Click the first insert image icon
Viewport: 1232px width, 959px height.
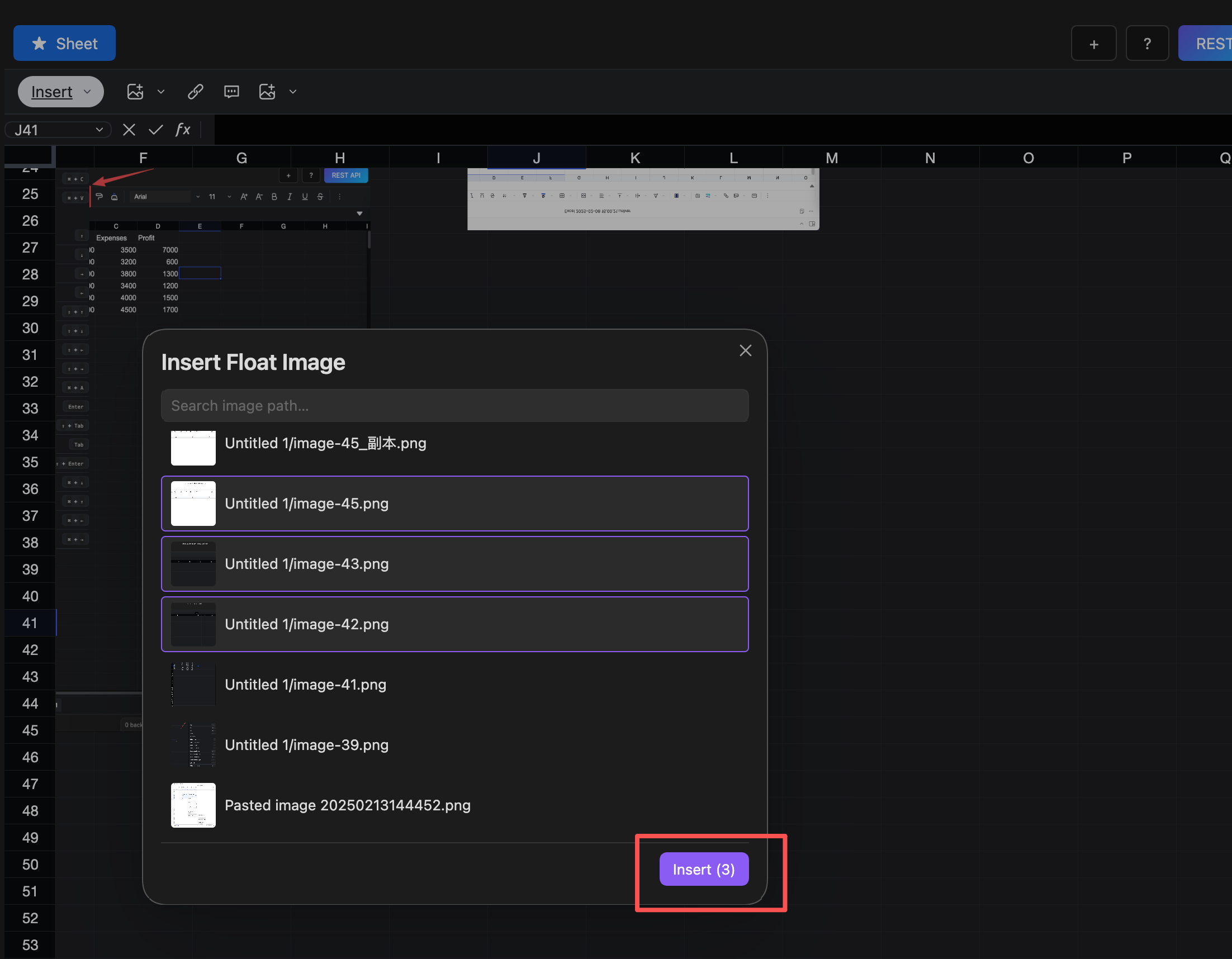135,92
